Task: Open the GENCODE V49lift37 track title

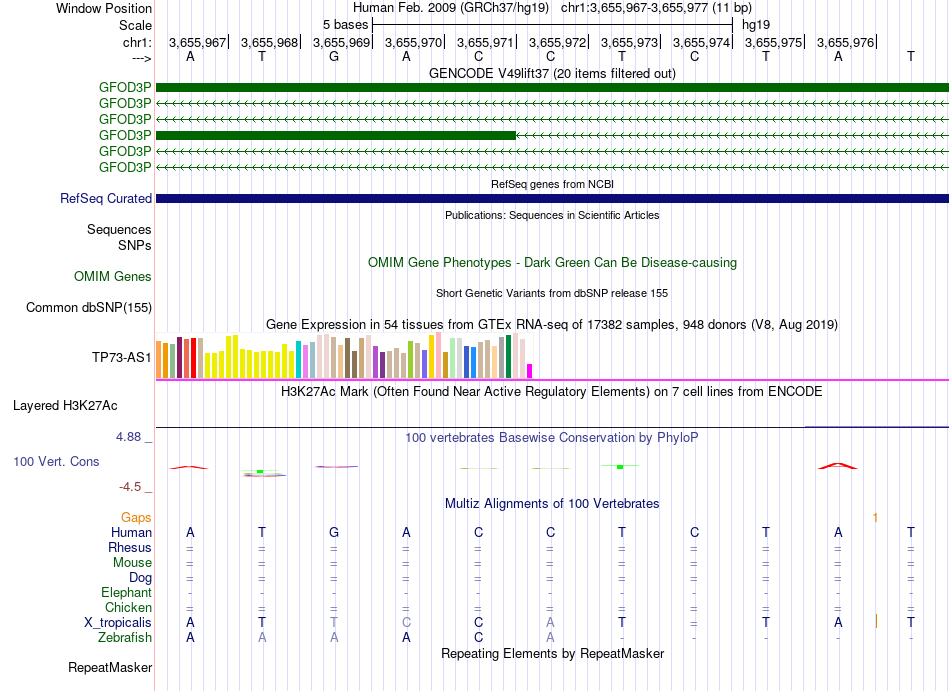Action: click(x=552, y=73)
